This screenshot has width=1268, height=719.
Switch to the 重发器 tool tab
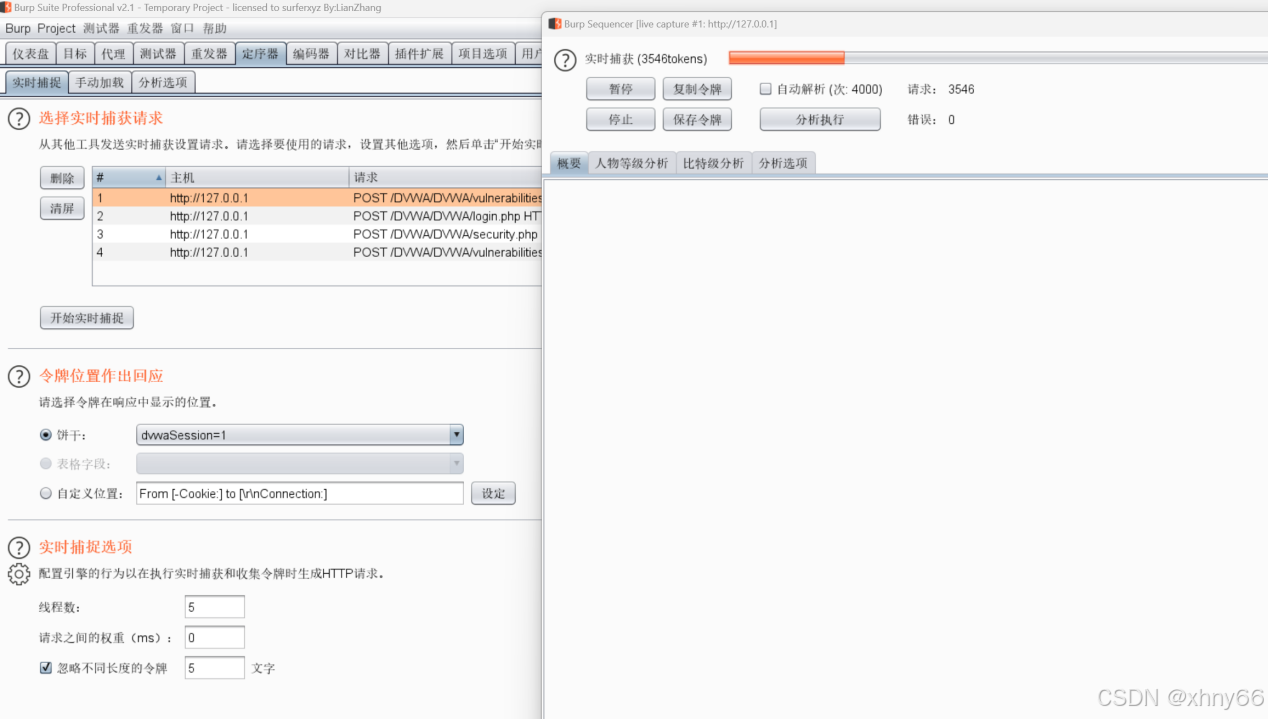tap(210, 54)
